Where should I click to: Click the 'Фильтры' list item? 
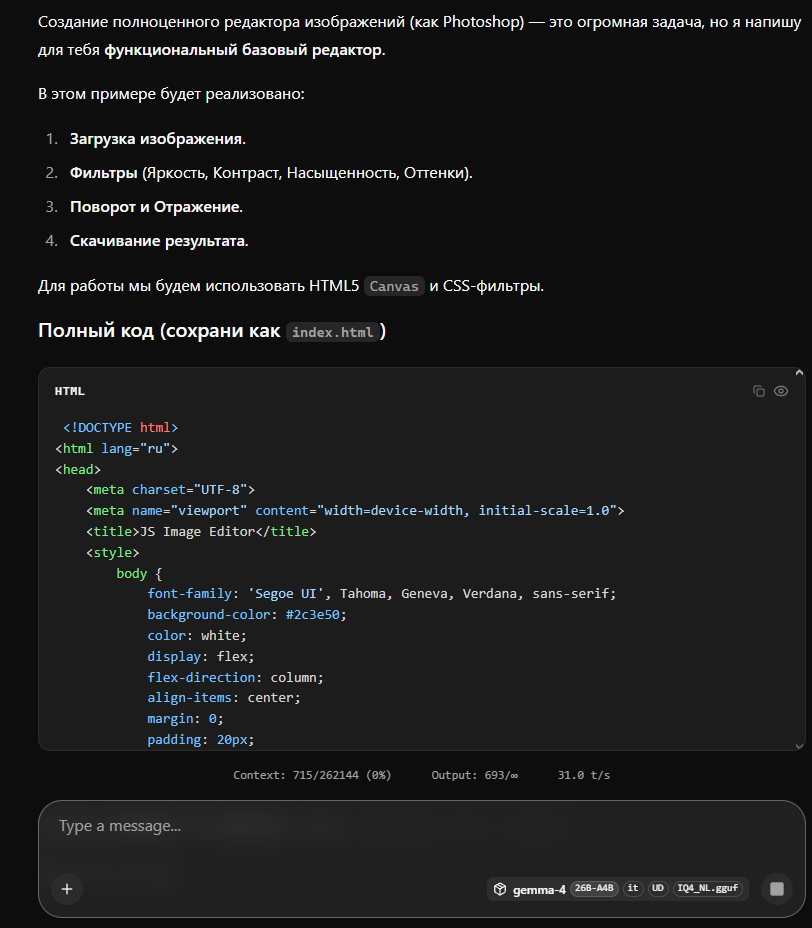tap(271, 173)
